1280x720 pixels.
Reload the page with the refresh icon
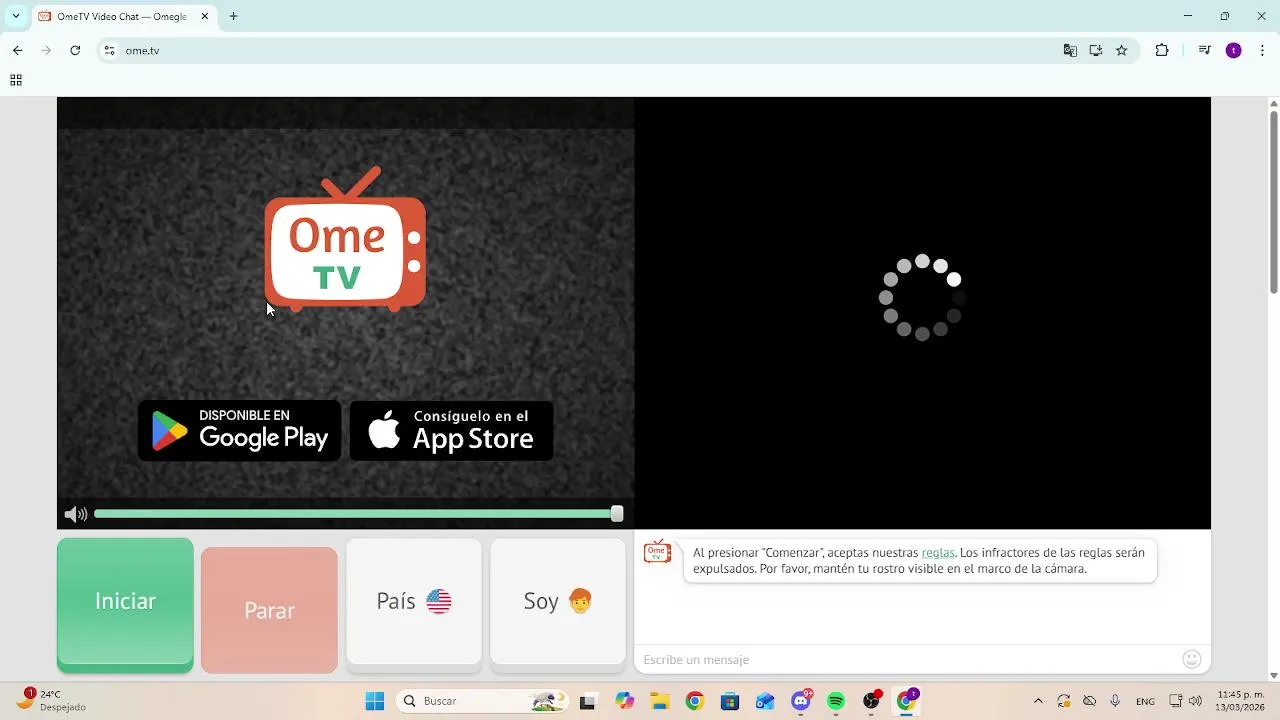pos(75,50)
